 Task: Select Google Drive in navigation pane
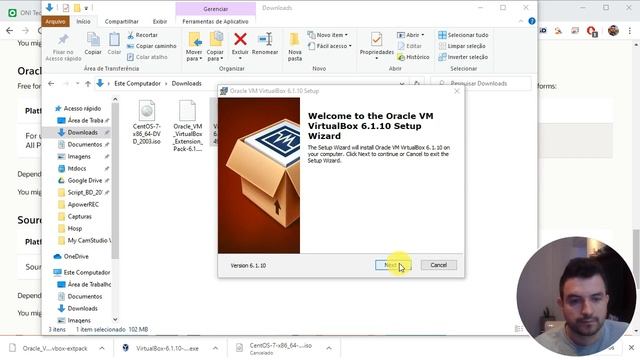[84, 180]
